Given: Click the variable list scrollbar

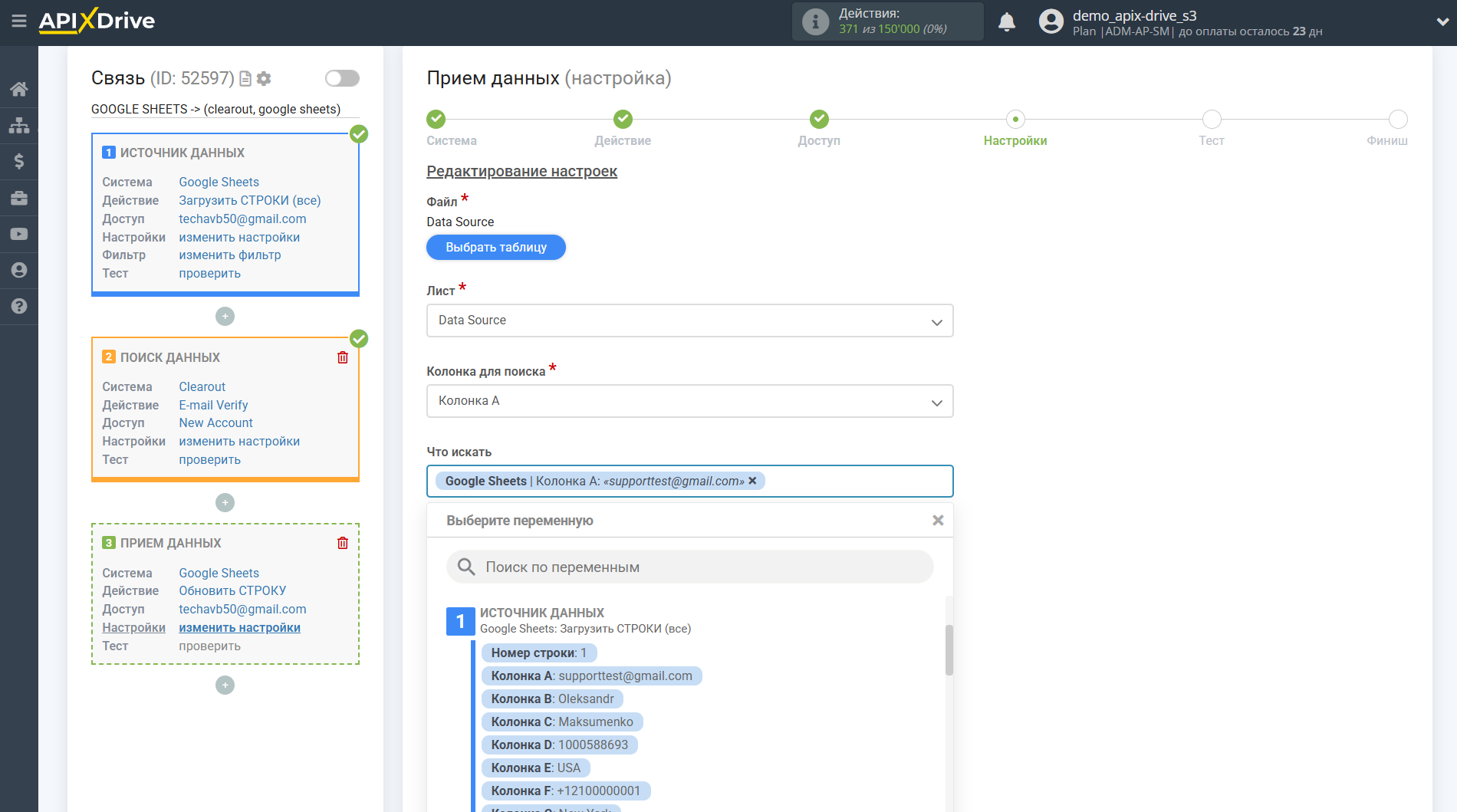Looking at the screenshot, I should pos(949,650).
